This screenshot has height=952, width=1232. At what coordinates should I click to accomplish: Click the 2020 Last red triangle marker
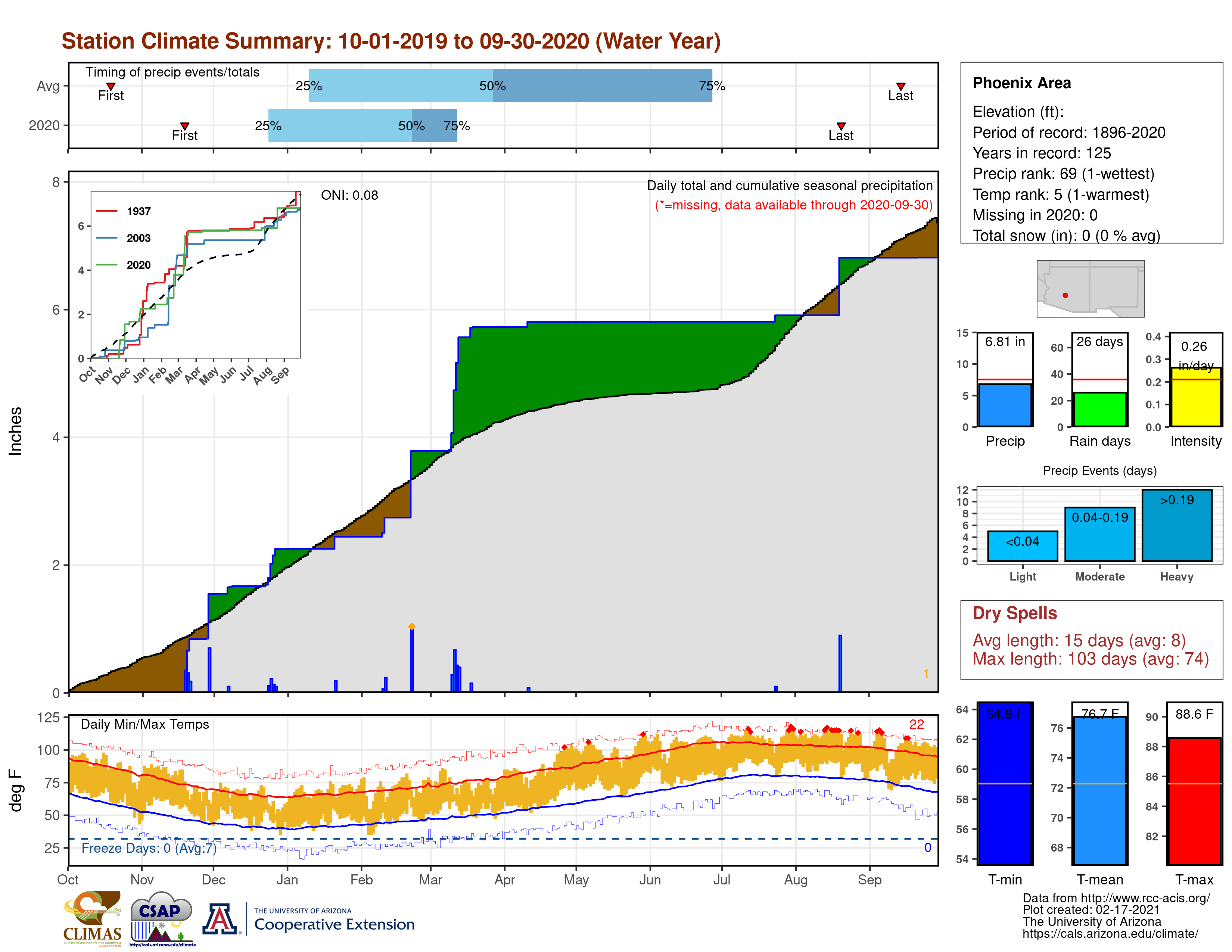[841, 126]
